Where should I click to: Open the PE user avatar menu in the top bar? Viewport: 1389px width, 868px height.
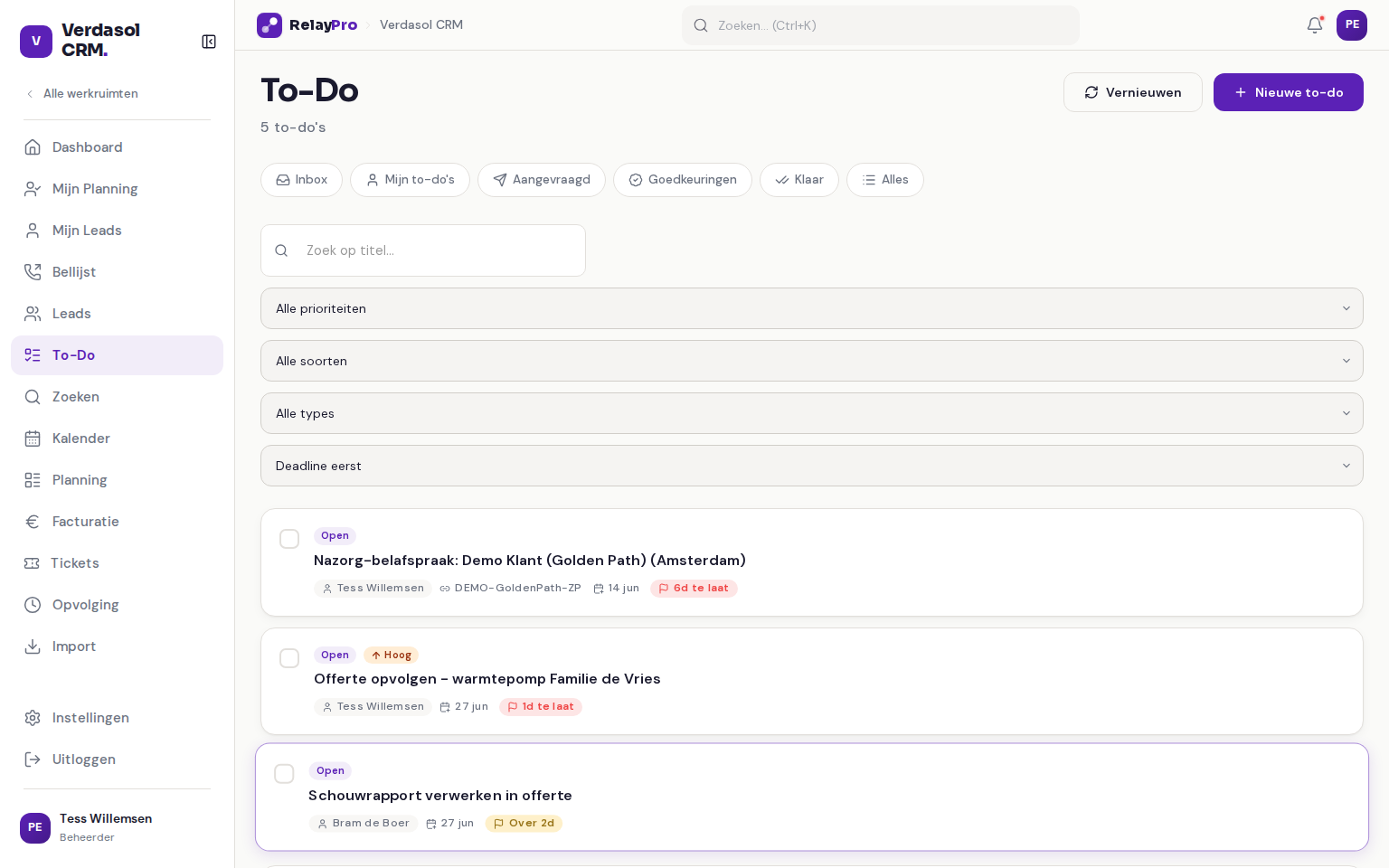1352,25
